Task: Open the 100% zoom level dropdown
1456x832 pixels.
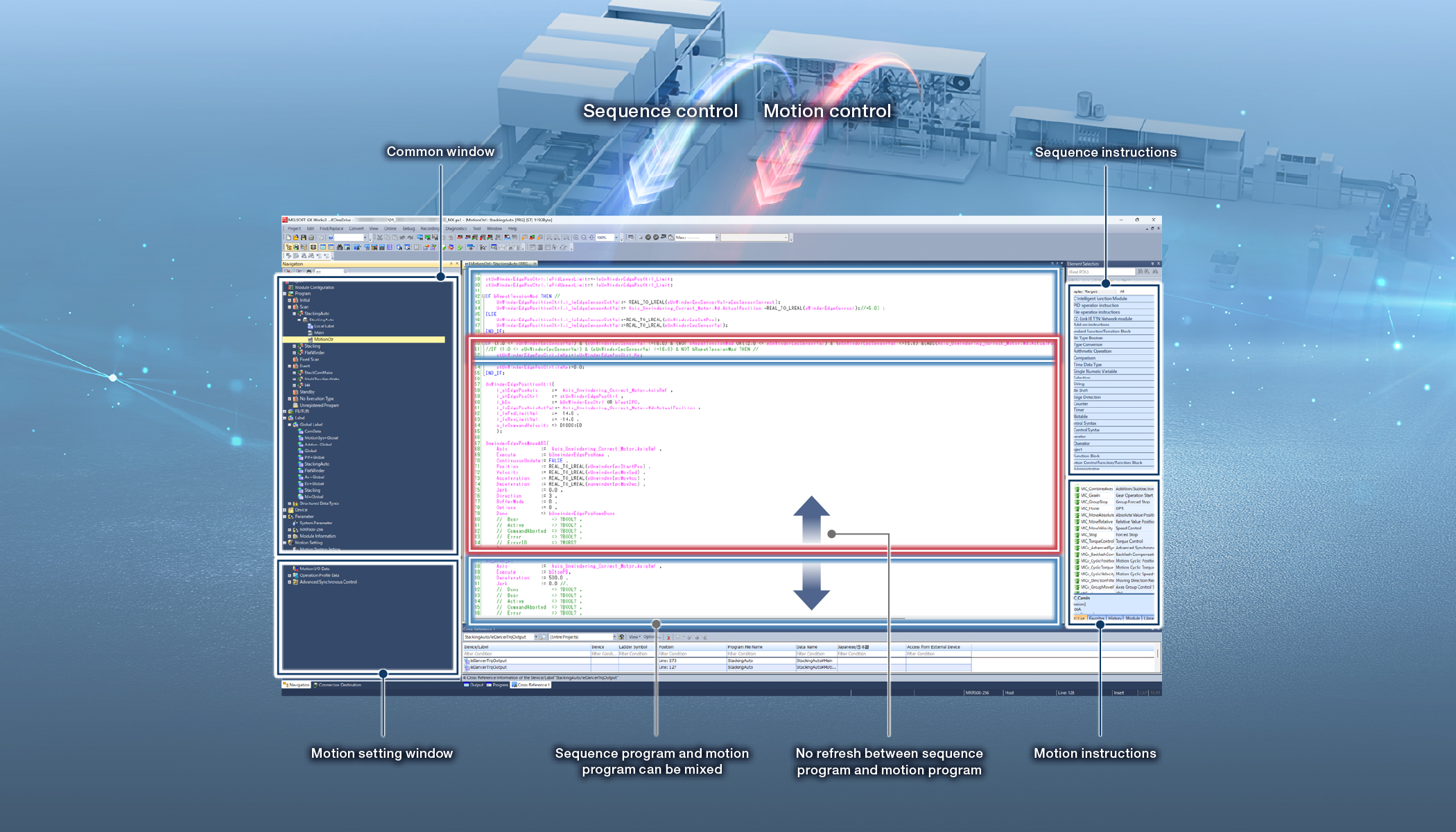Action: pos(616,238)
